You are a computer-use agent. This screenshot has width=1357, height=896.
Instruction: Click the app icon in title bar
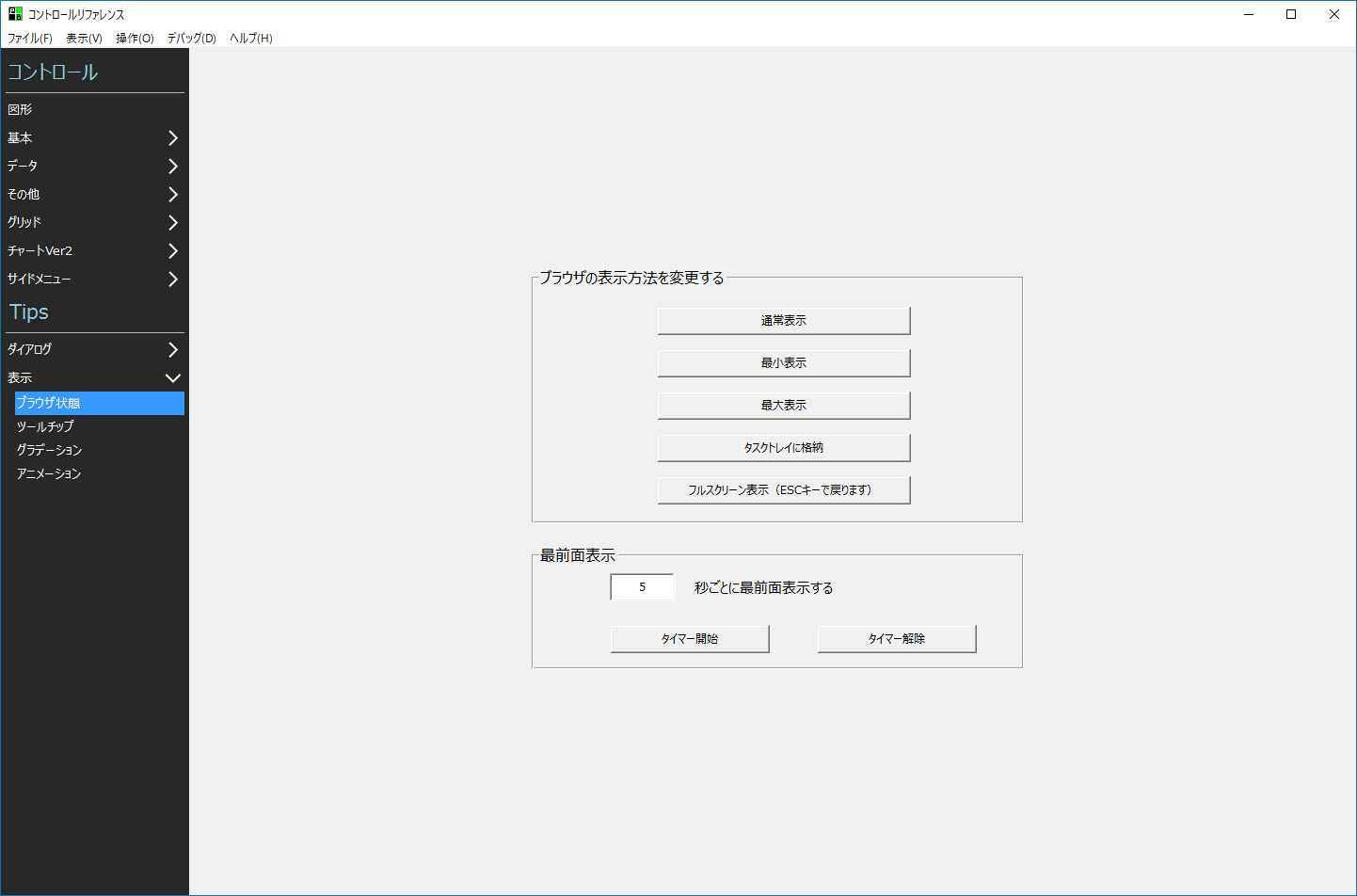pos(15,14)
